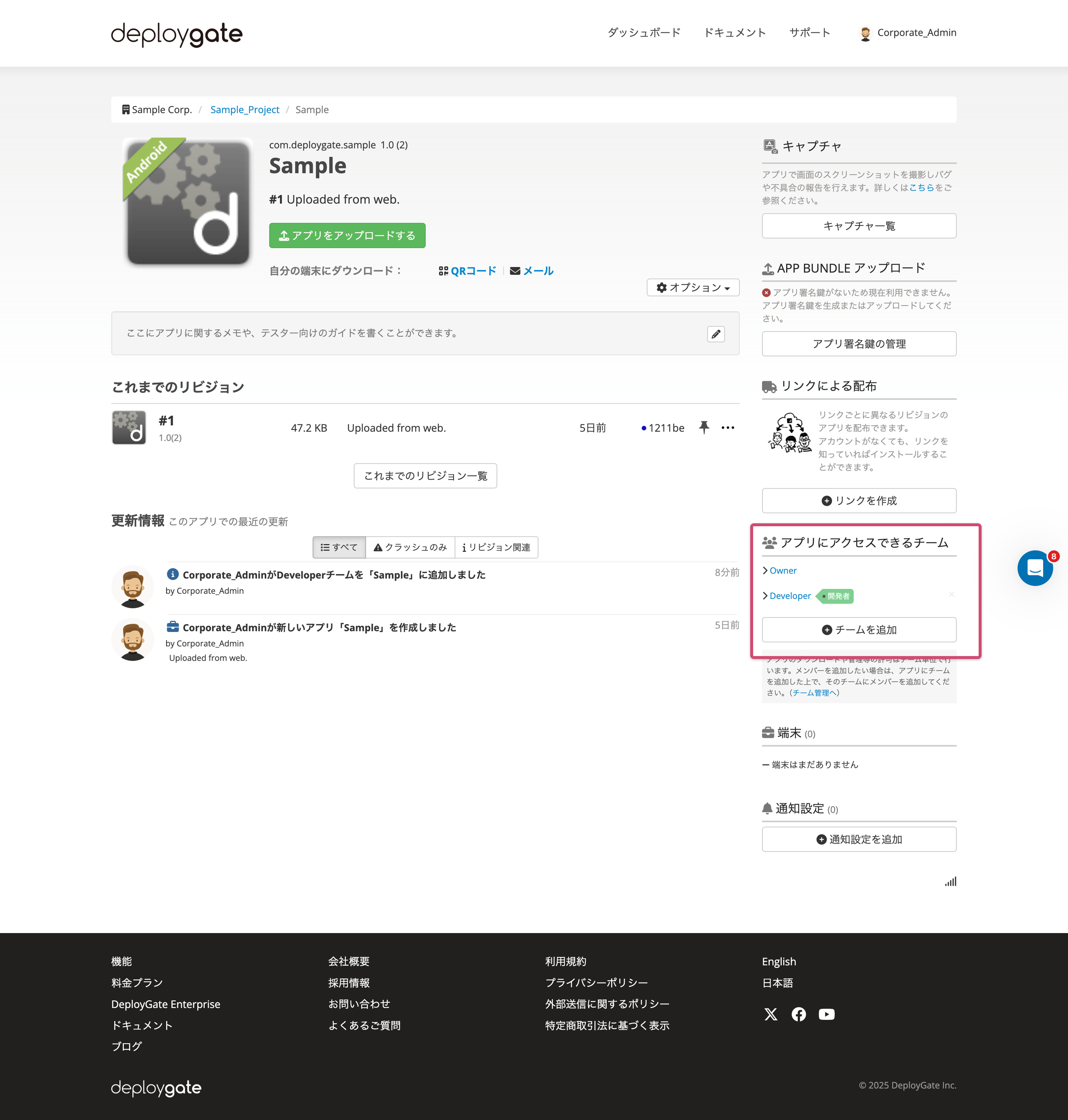Image resolution: width=1068 pixels, height=1120 pixels.
Task: Visit DeployGate's X profile via footer icon
Action: pyautogui.click(x=770, y=1014)
